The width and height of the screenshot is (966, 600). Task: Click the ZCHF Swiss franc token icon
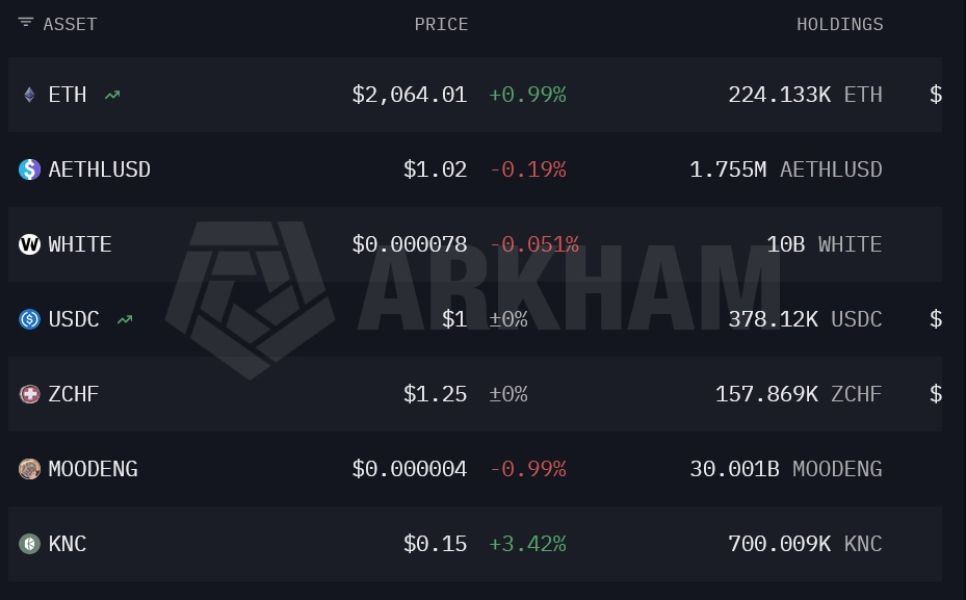pyautogui.click(x=28, y=394)
